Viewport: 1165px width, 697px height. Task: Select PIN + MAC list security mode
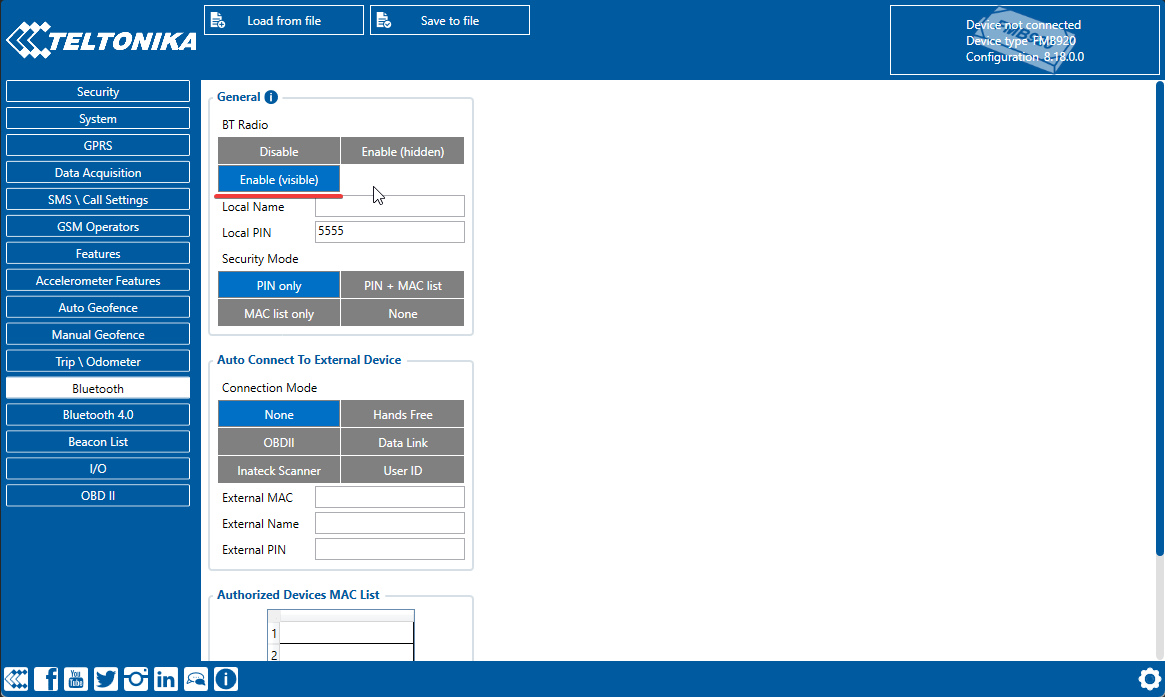point(403,285)
